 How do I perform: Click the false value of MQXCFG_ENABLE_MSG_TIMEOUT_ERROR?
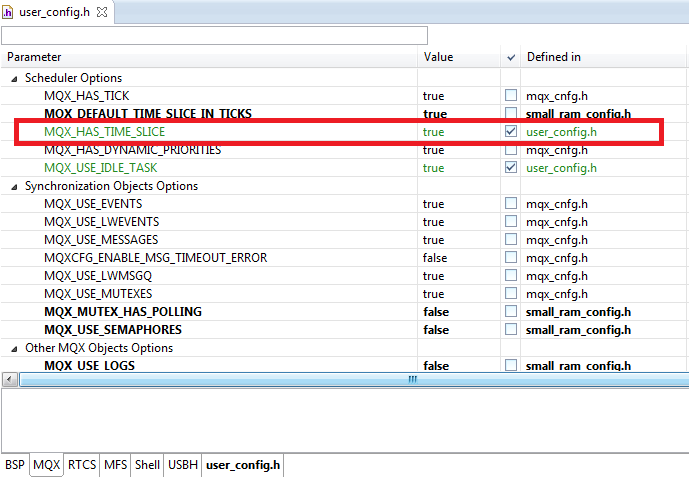pos(435,258)
